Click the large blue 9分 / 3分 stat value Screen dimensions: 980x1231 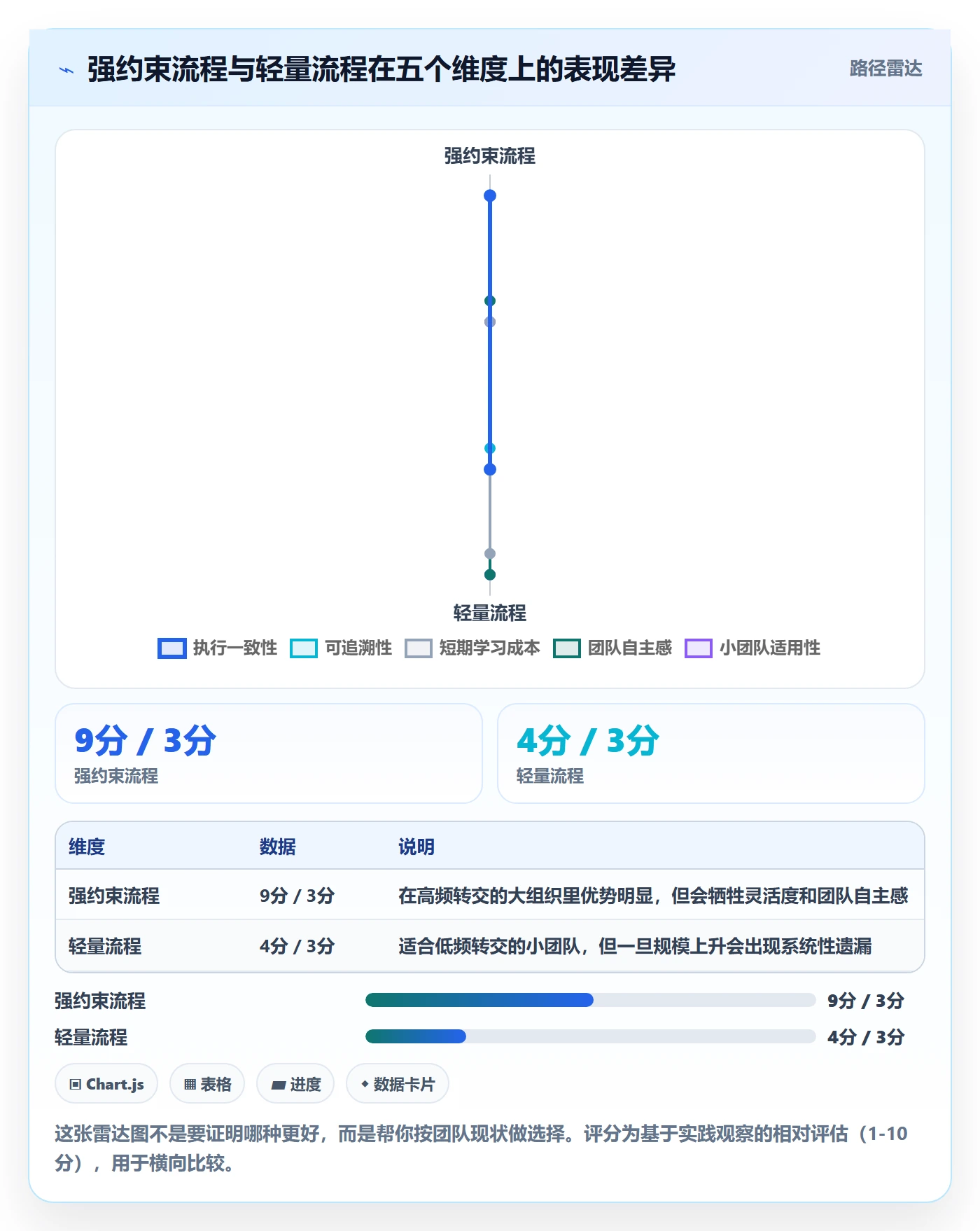tap(146, 740)
